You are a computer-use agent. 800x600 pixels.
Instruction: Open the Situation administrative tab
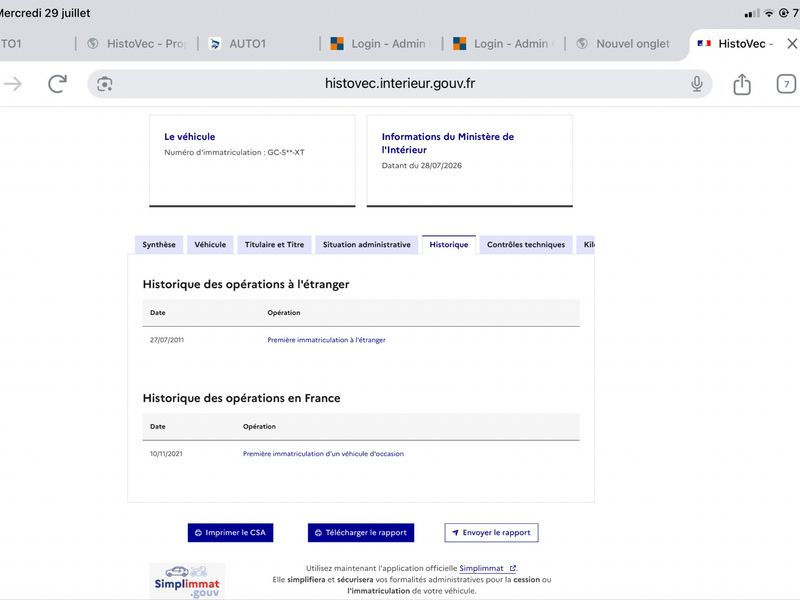point(367,245)
